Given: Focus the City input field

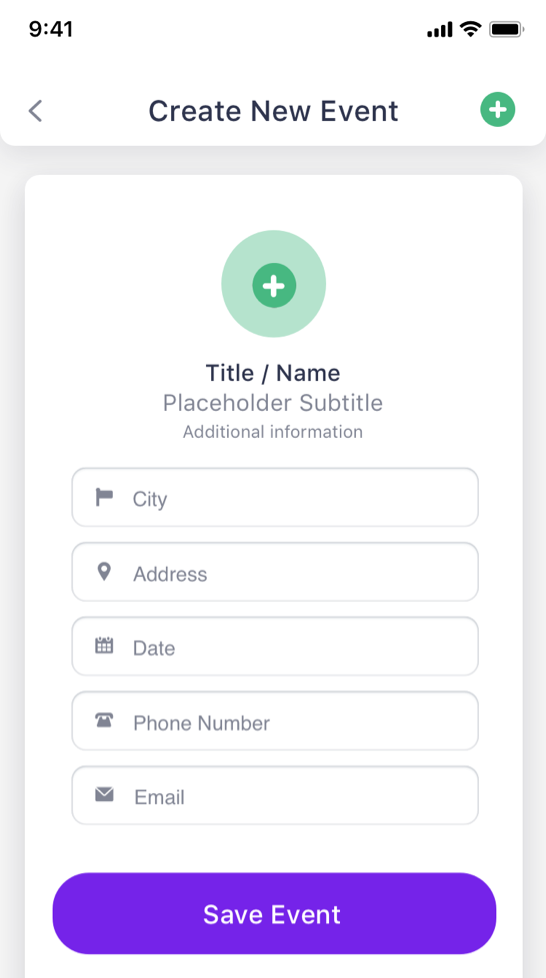Looking at the screenshot, I should 275,498.
